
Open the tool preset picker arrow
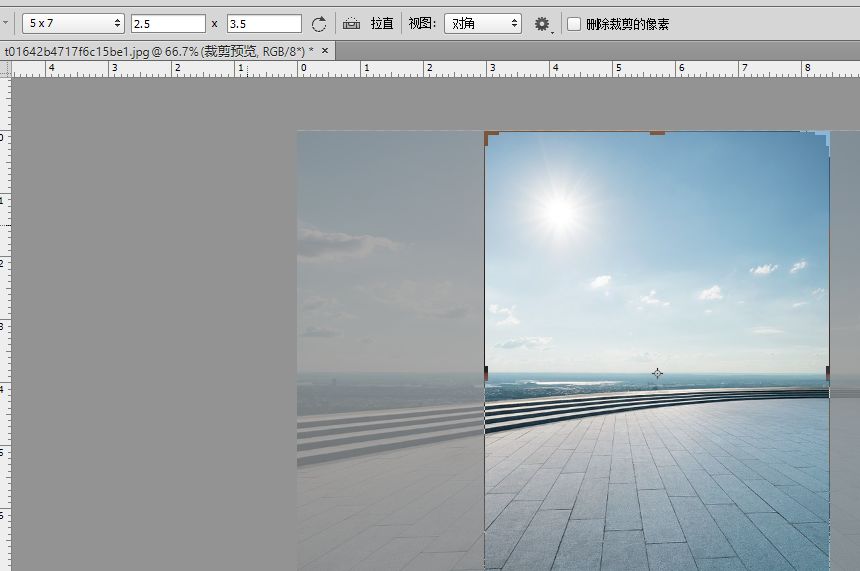tap(6, 23)
